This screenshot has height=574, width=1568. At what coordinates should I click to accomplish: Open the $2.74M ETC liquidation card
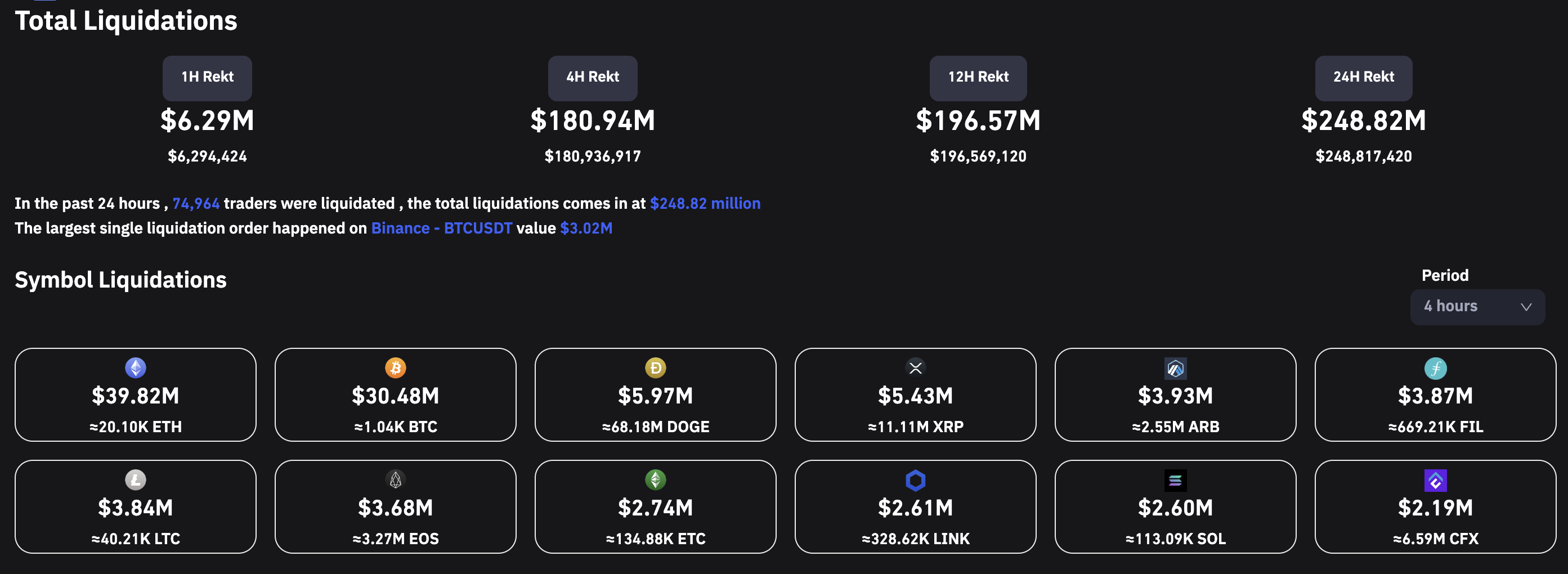click(655, 506)
